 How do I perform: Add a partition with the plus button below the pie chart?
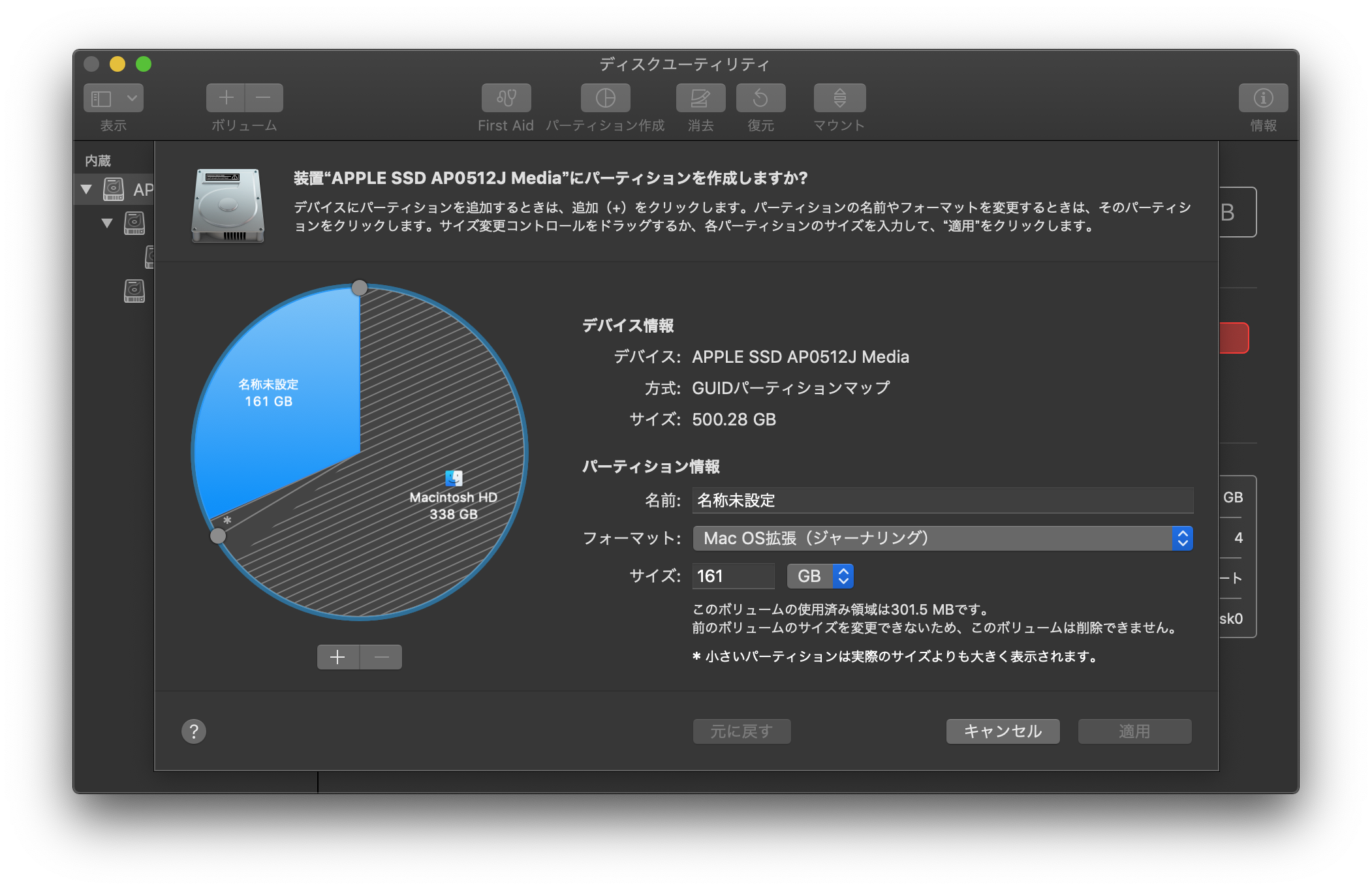337,657
